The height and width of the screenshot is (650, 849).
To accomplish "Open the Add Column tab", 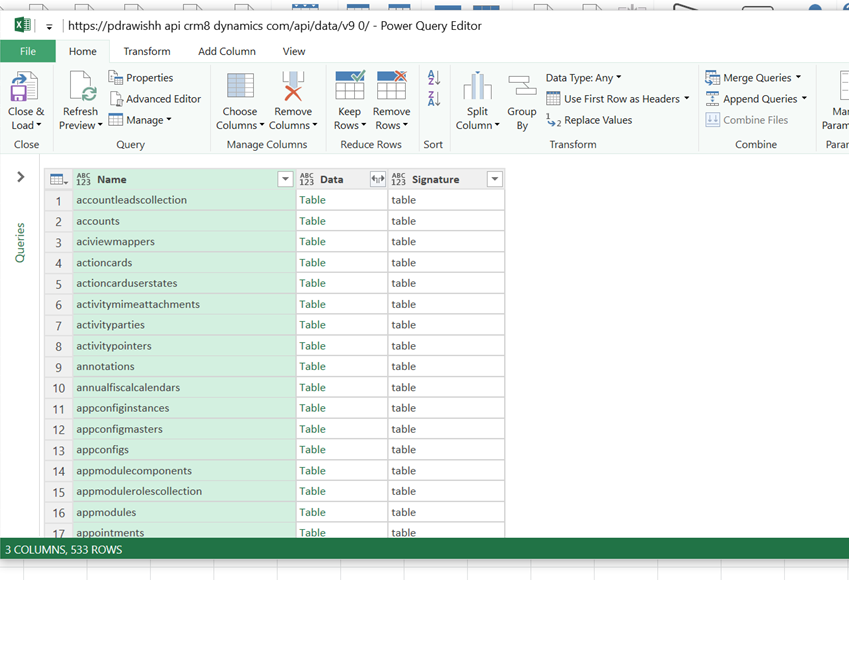I will point(227,51).
